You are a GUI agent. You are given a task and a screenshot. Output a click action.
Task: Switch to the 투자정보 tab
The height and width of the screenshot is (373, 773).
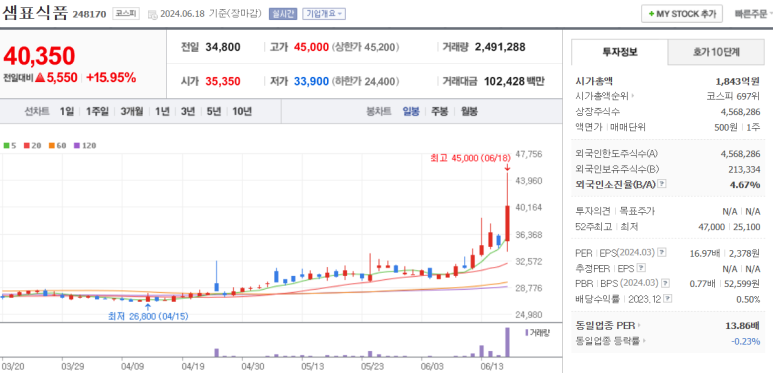pos(620,52)
